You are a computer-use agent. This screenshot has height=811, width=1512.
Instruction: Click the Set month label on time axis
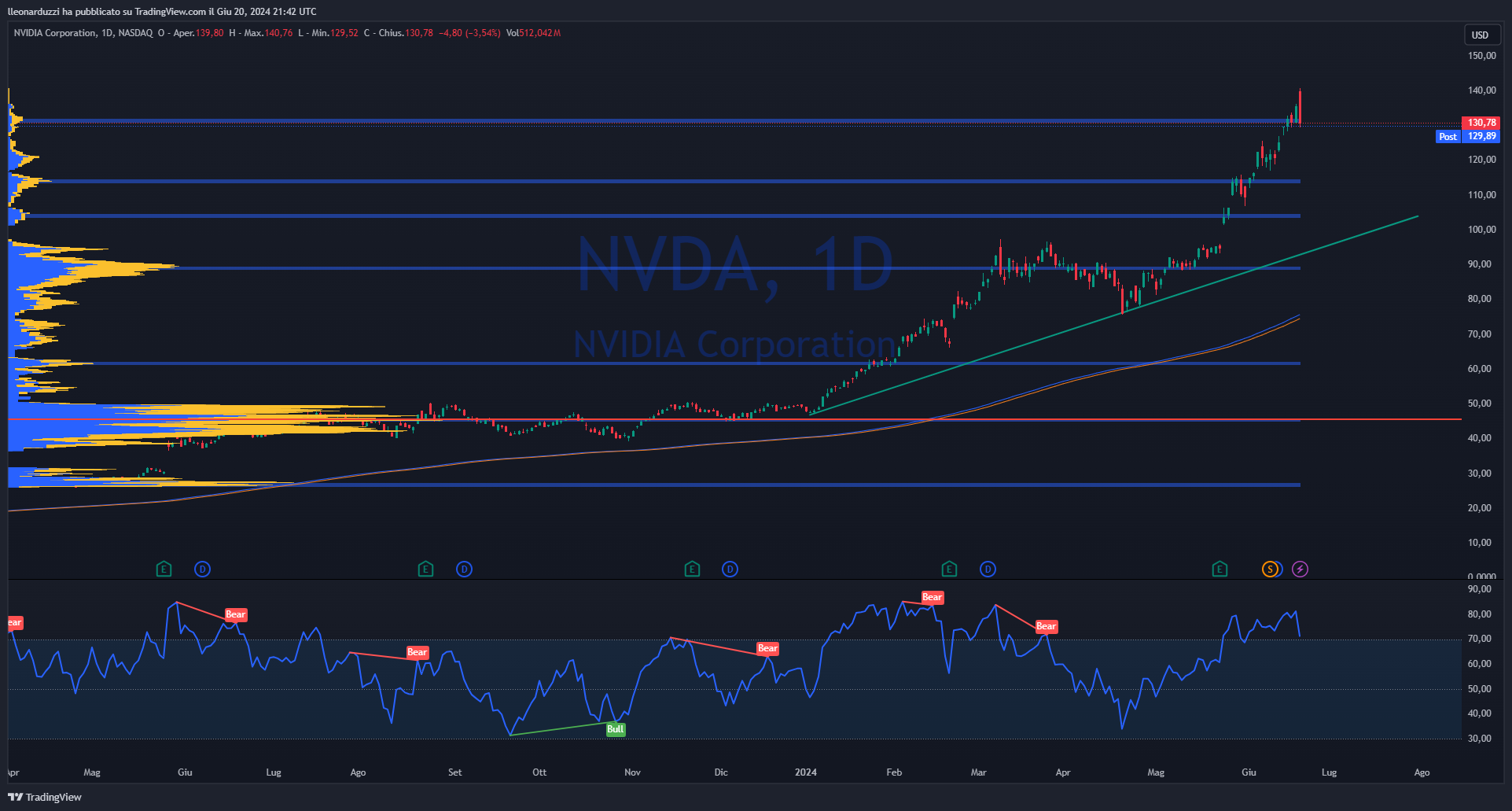point(455,772)
